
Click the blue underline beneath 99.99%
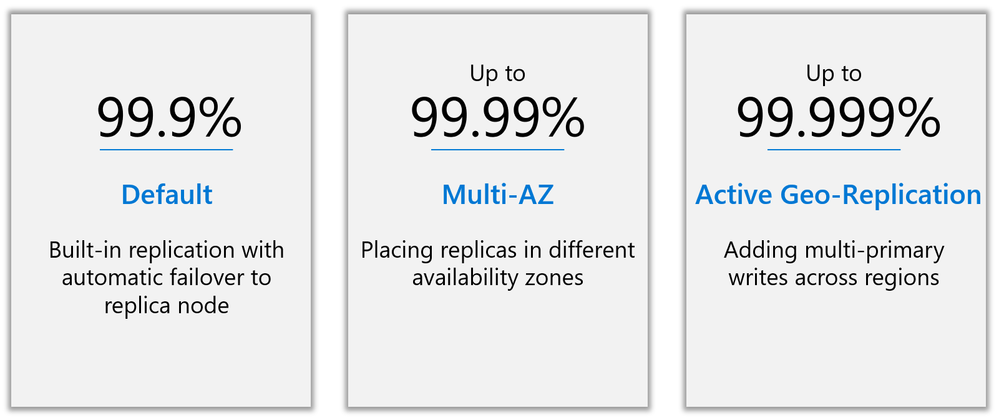point(498,150)
